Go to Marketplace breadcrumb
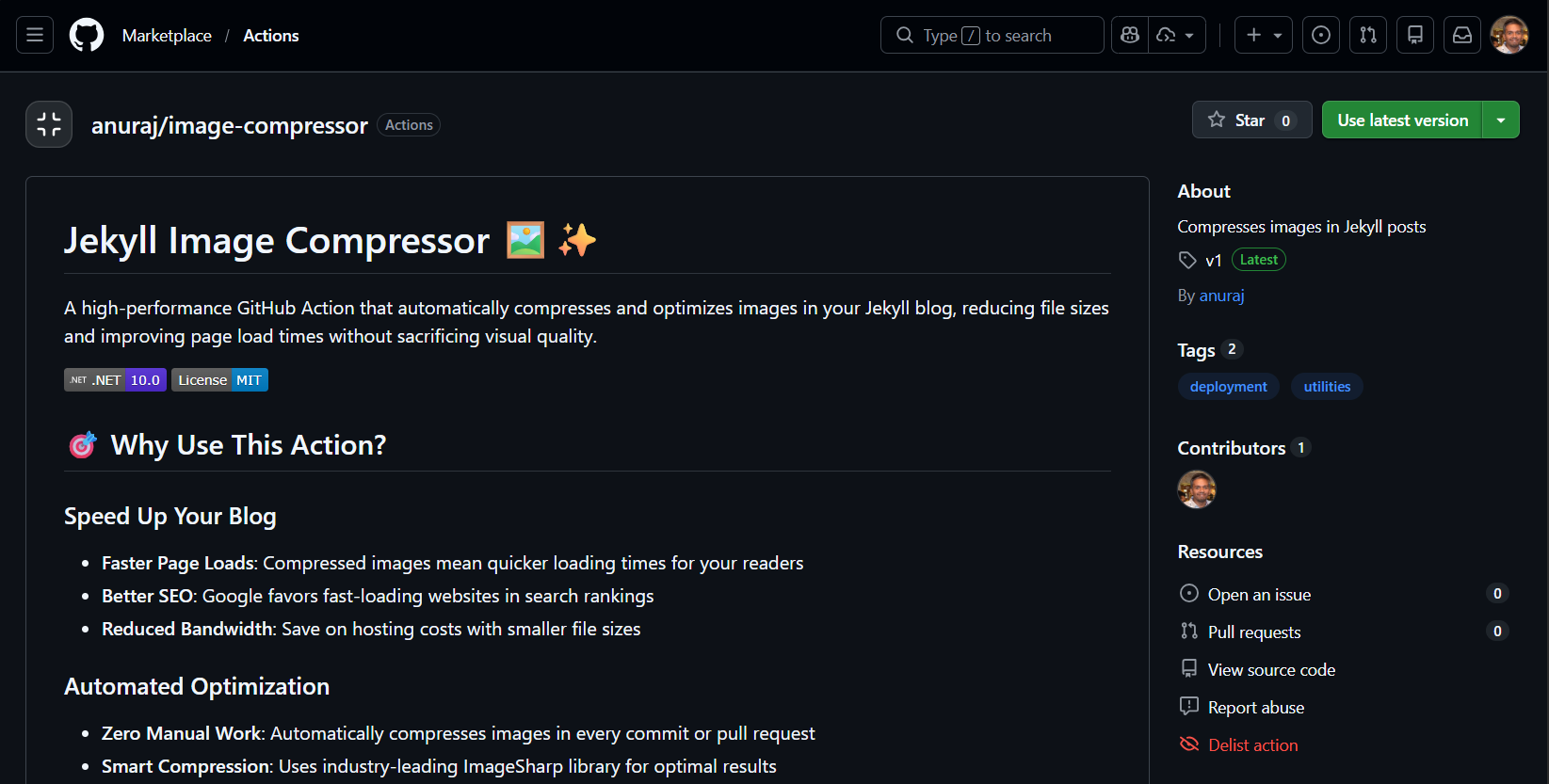 [167, 36]
